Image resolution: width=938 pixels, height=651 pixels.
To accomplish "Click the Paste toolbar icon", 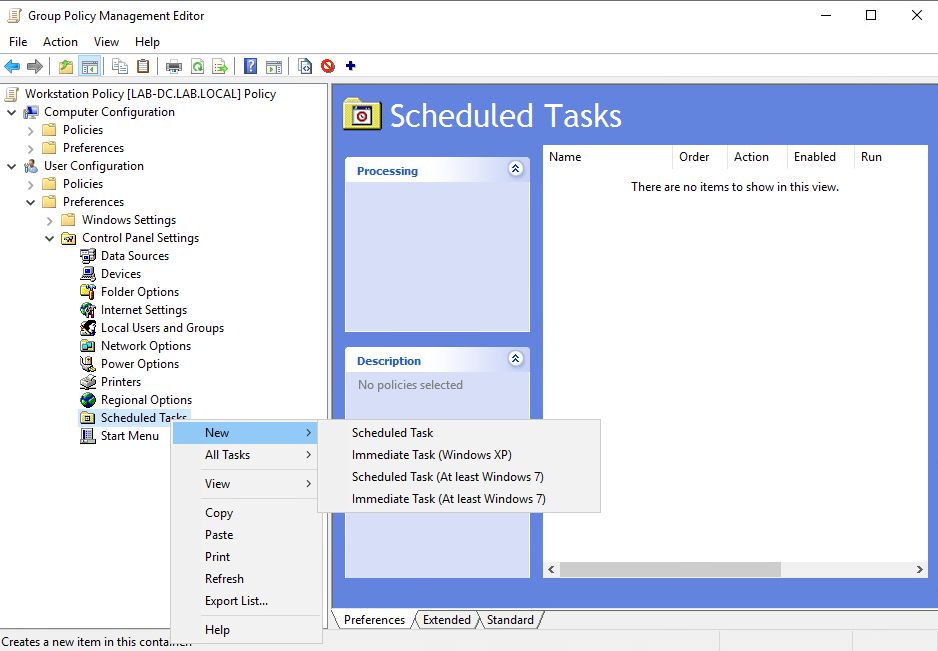I will (141, 66).
